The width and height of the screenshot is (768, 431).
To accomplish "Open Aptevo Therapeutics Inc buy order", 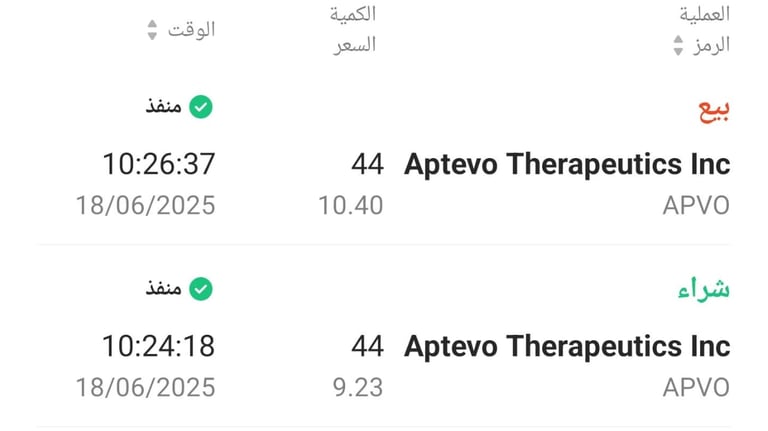I will [x=567, y=346].
